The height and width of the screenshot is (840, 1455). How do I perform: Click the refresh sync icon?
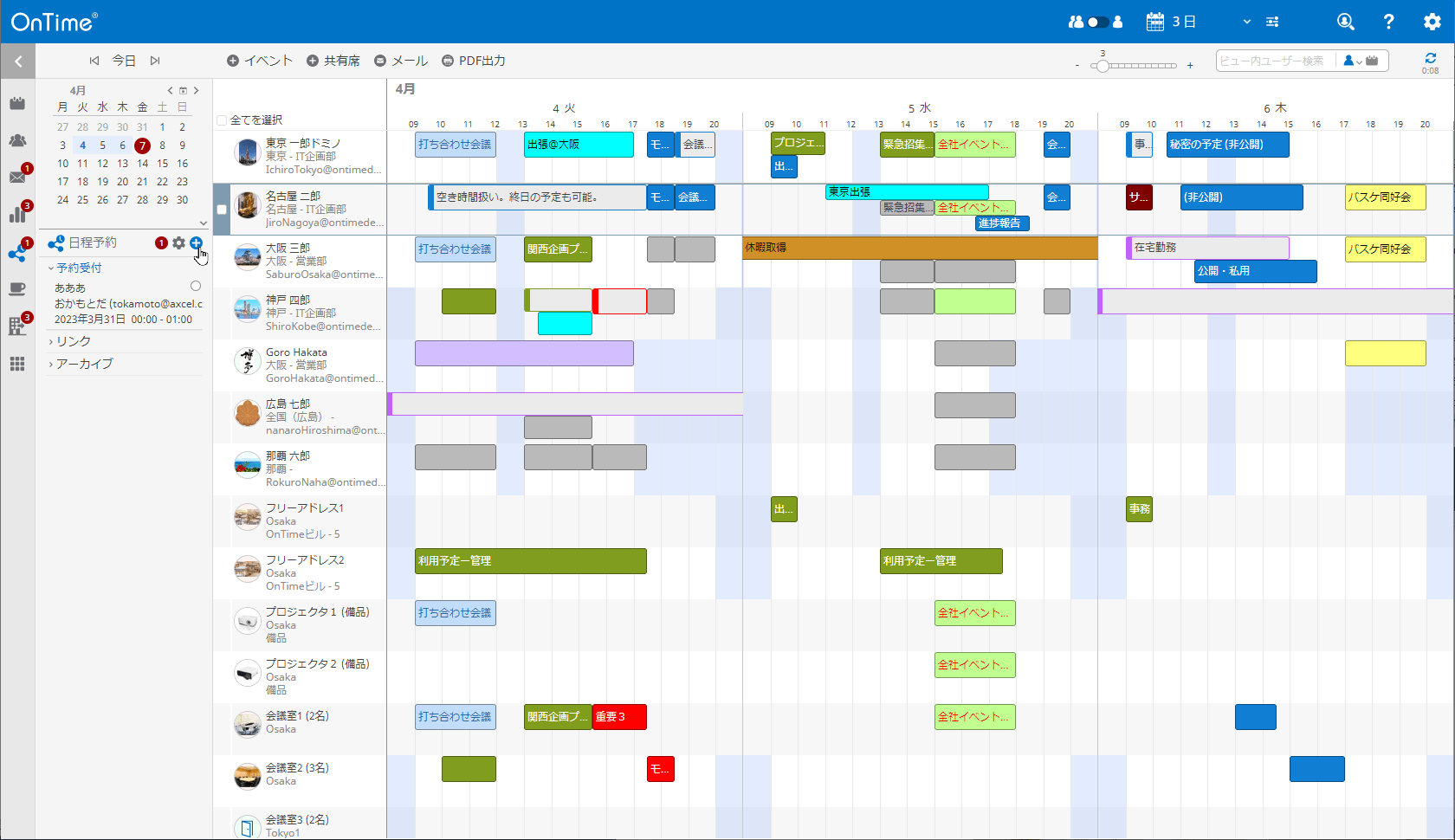click(x=1430, y=58)
